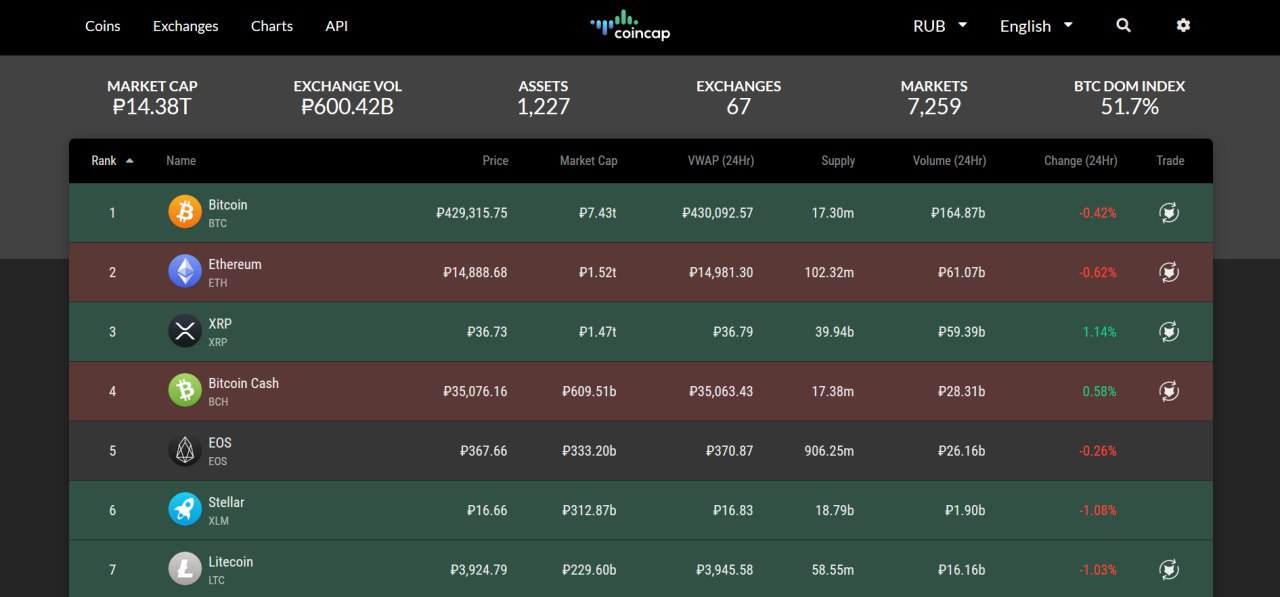Click Litecoin VWAP ₽3,945.58

tap(725, 570)
